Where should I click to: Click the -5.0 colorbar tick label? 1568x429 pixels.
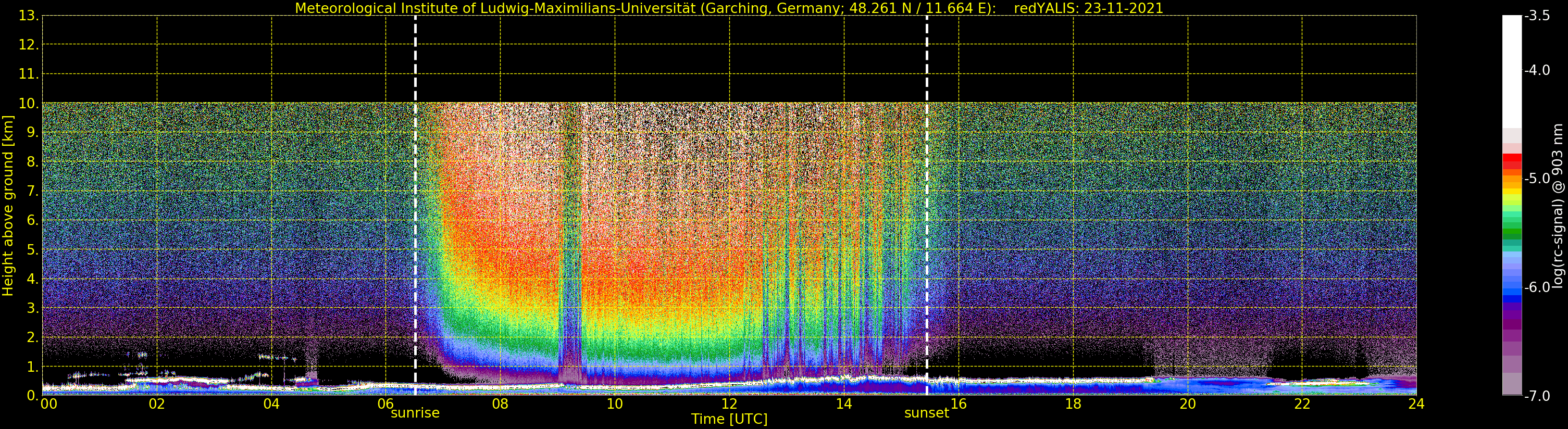tap(1537, 178)
